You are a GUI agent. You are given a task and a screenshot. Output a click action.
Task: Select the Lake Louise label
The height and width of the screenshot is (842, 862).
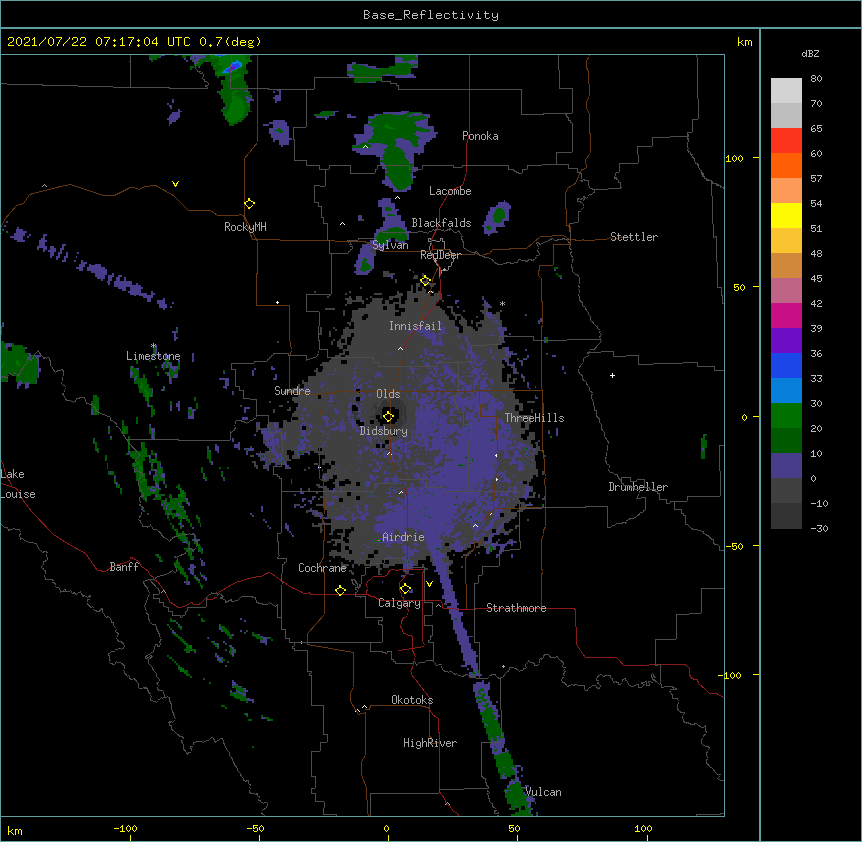(18, 484)
